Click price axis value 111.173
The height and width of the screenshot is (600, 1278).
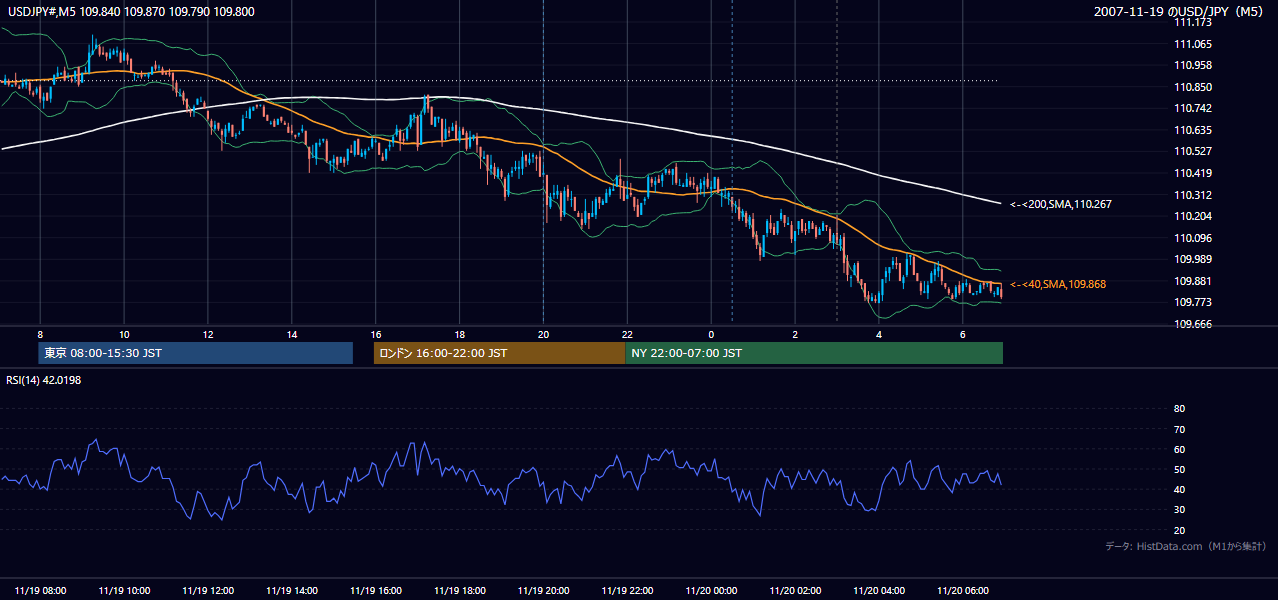point(1193,22)
